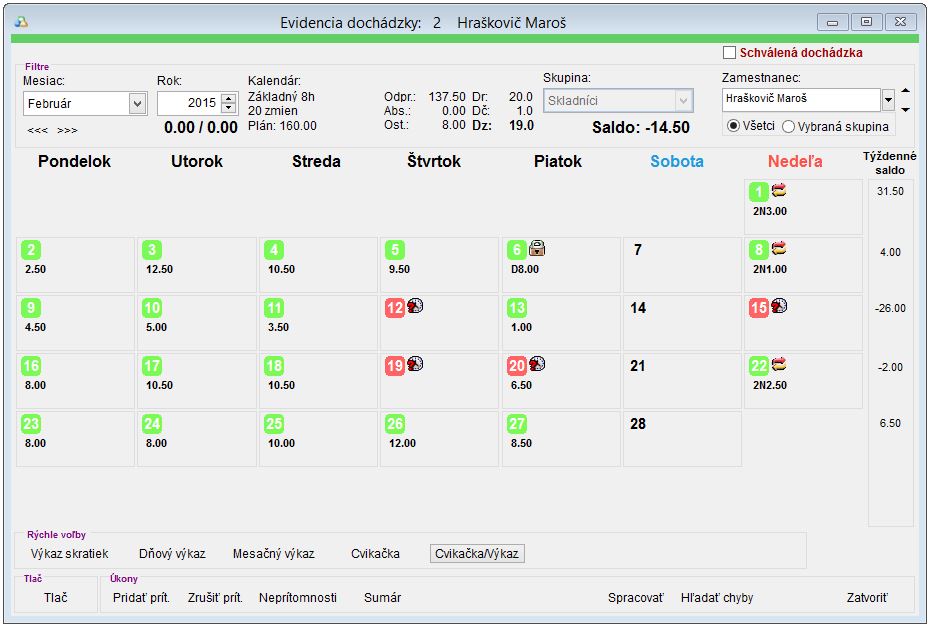
Task: Click Spracovať to process attendance
Action: 636,597
